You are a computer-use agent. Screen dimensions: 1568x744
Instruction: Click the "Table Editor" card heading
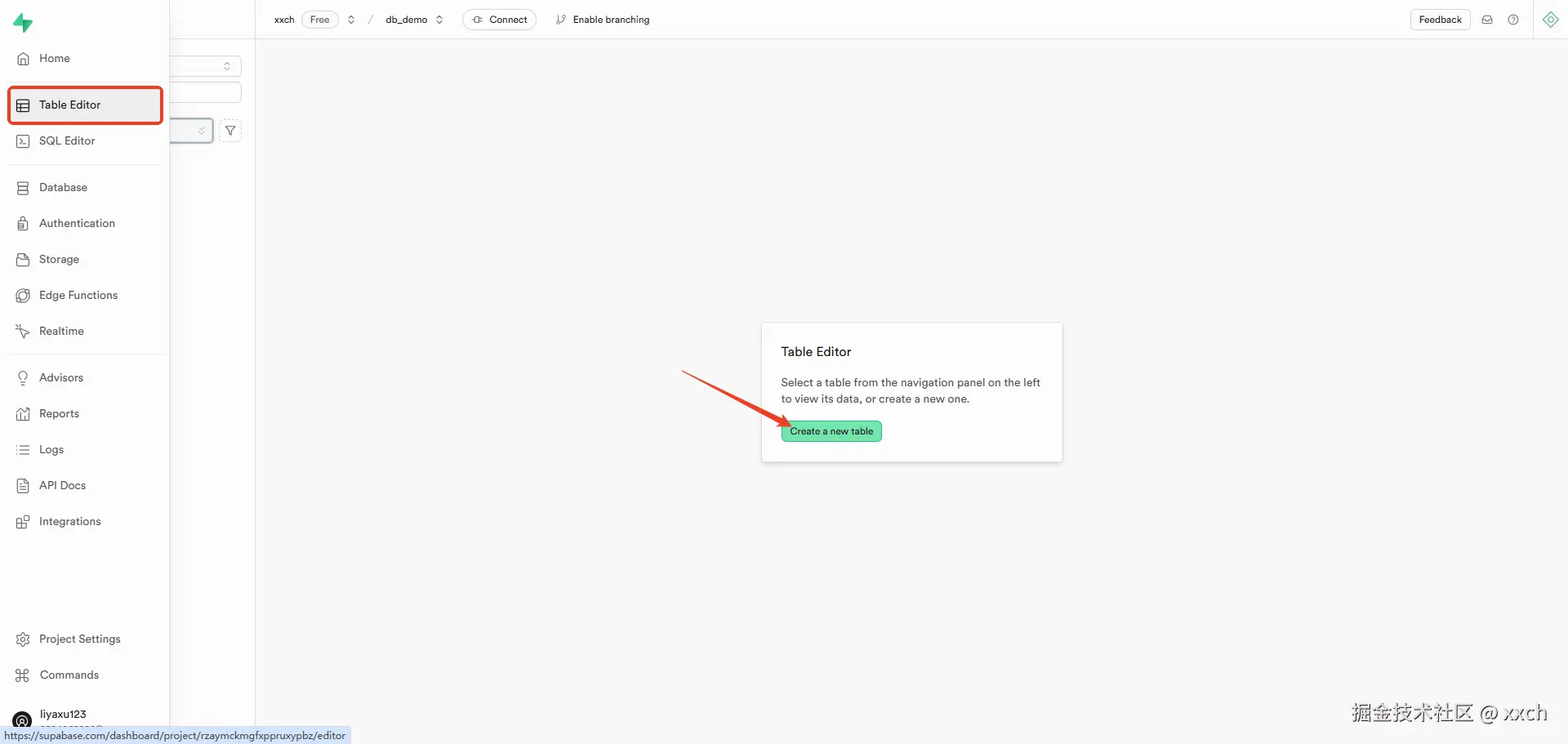click(x=816, y=352)
